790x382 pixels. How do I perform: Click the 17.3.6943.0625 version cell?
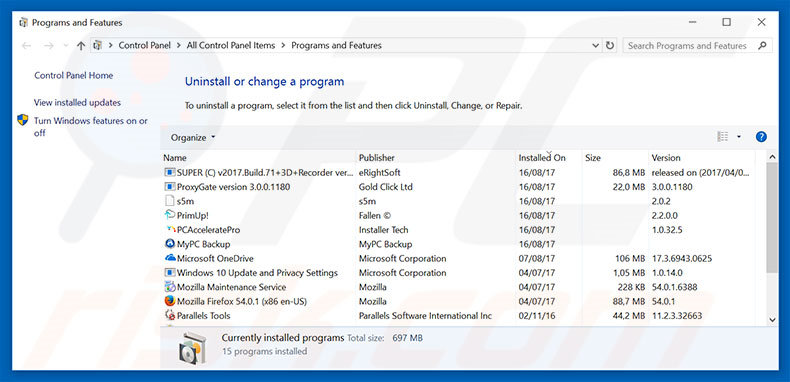[682, 258]
